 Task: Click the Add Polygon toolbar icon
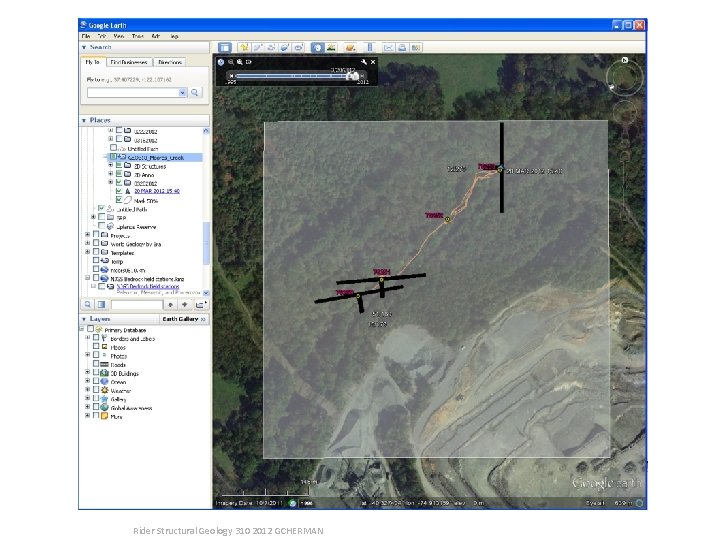coord(258,48)
